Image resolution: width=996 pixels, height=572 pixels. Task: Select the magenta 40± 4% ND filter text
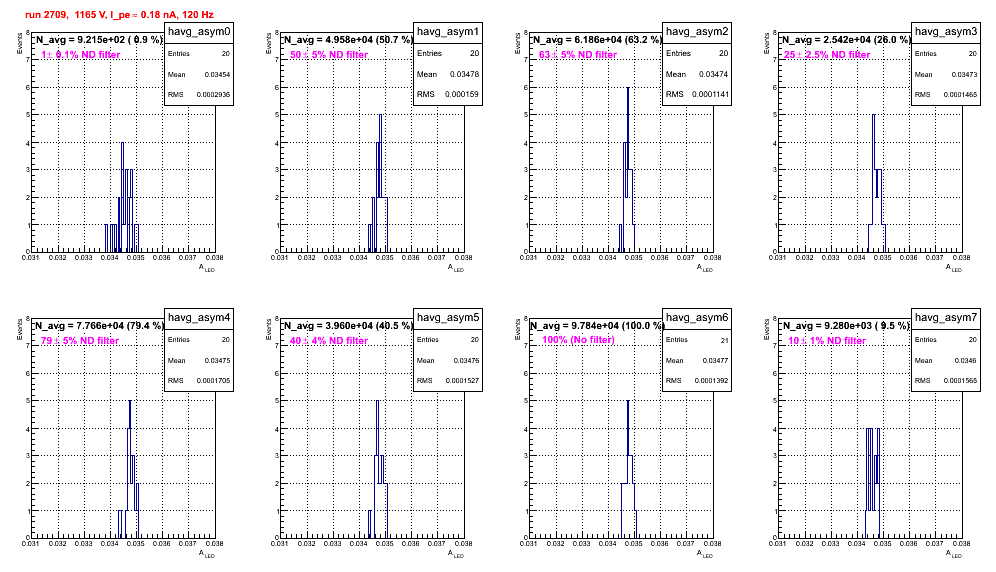(329, 341)
